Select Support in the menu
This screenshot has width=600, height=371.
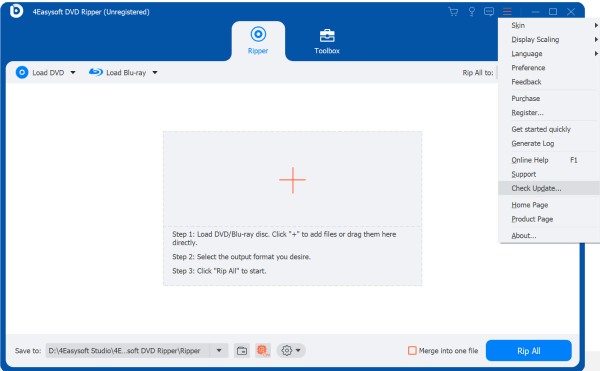(549, 174)
